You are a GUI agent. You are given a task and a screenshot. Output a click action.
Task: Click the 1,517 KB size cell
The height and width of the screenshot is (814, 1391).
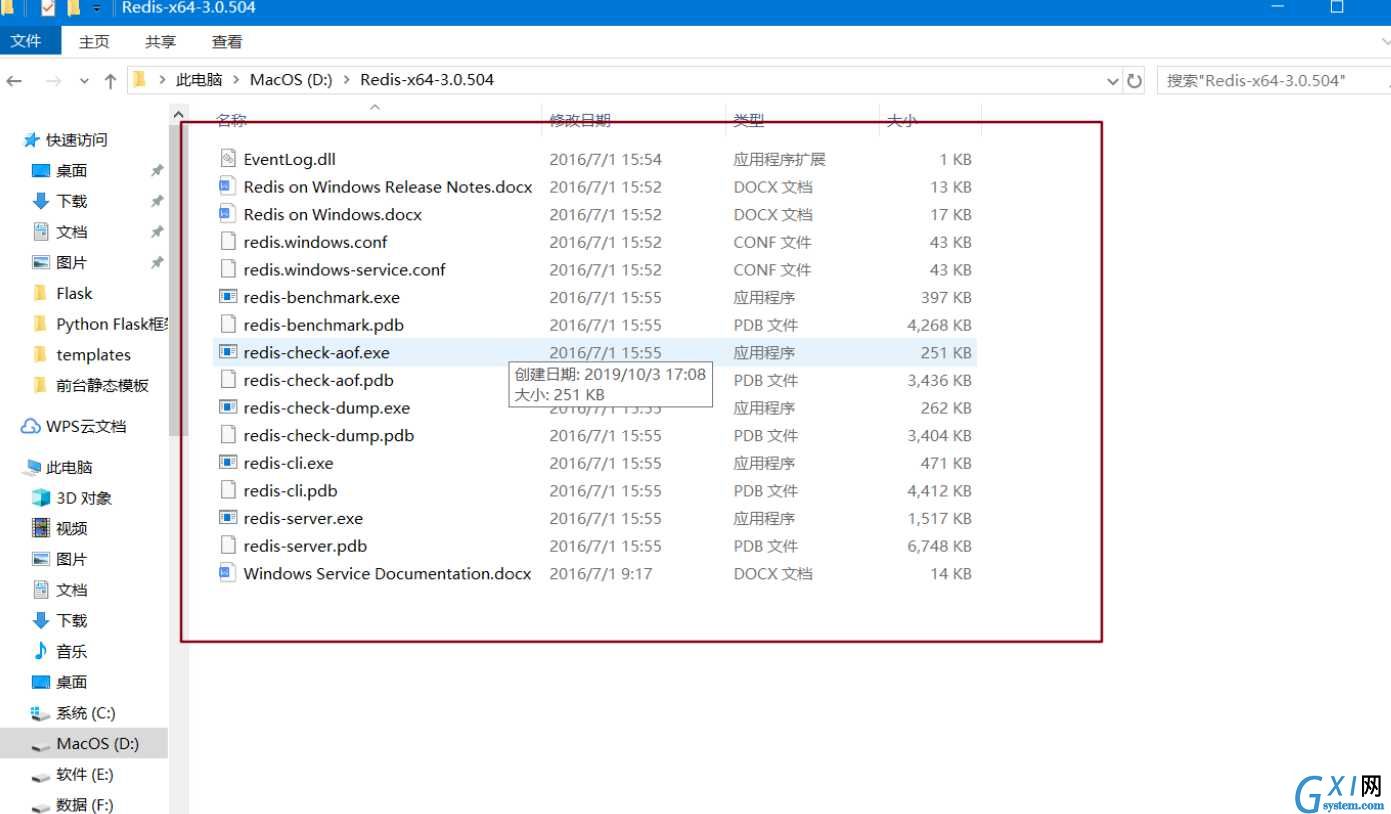pyautogui.click(x=940, y=518)
